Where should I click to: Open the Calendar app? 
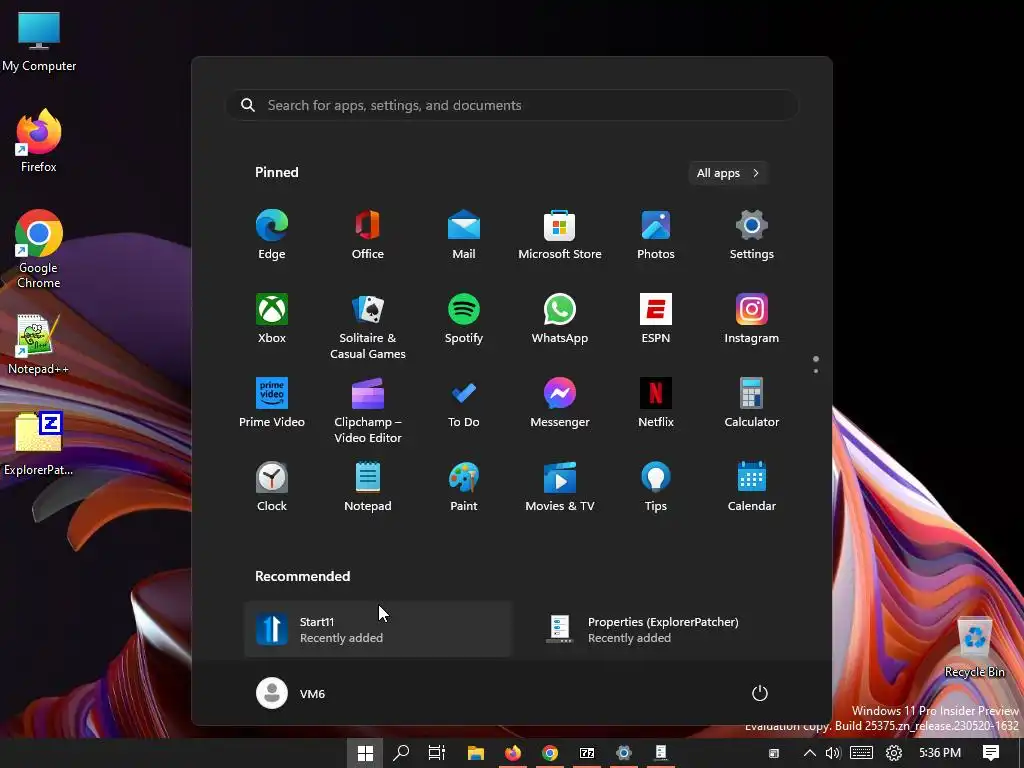(x=752, y=487)
